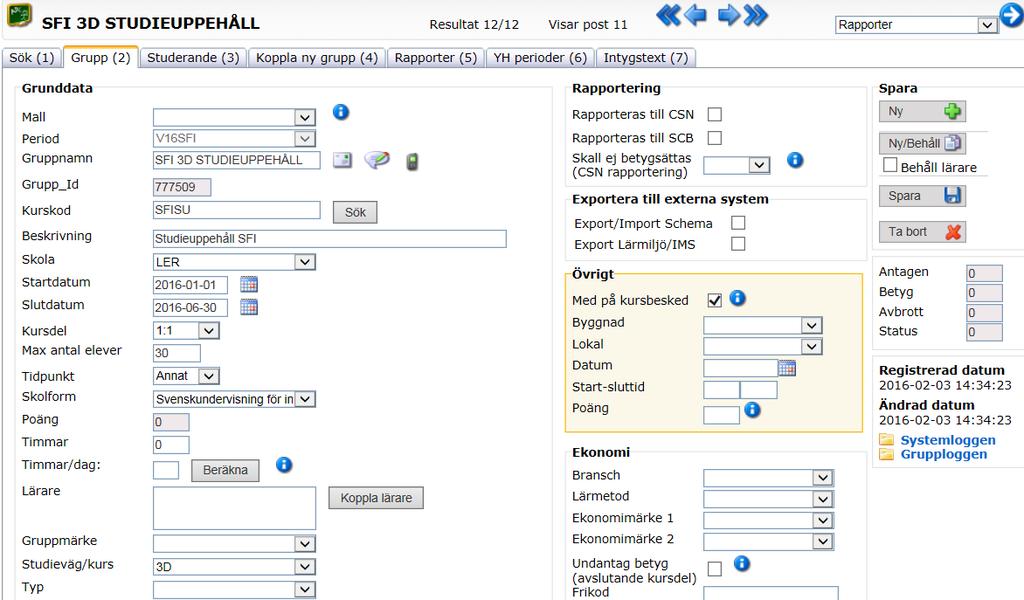Open the Skall ej betygsättas dropdown
1024x600 pixels.
click(737, 165)
